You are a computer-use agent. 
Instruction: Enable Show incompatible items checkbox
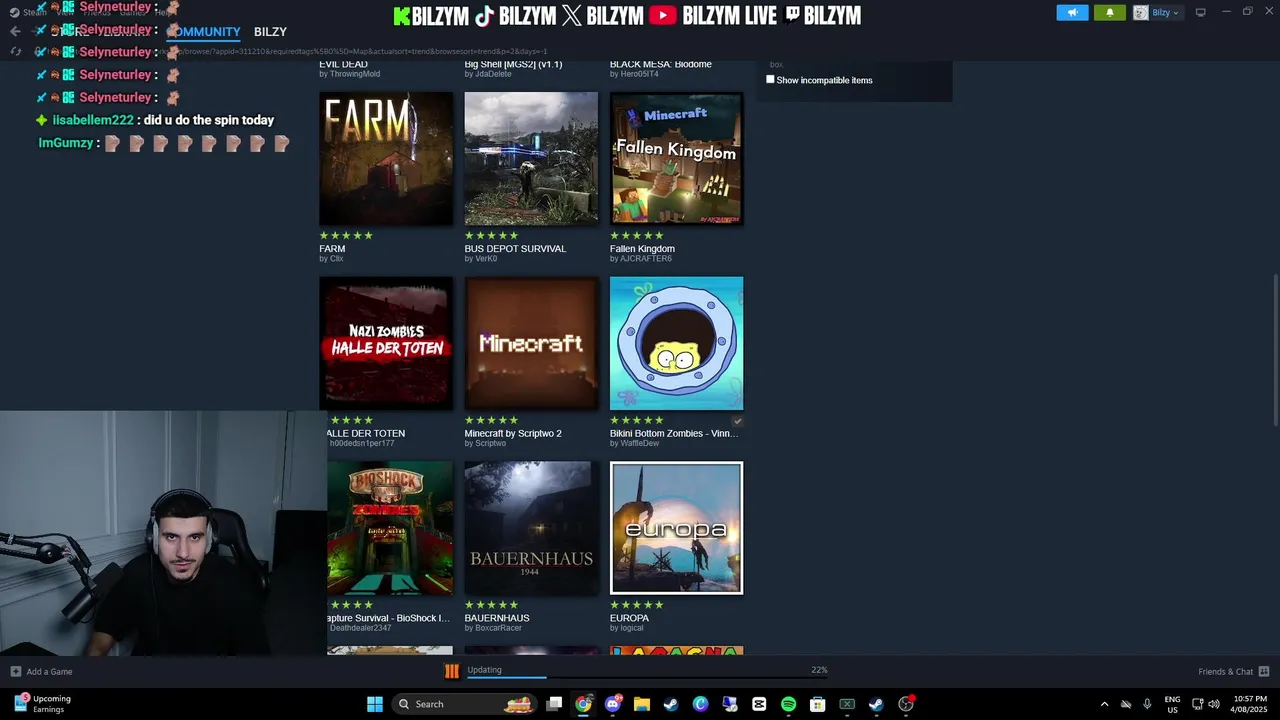pos(770,79)
